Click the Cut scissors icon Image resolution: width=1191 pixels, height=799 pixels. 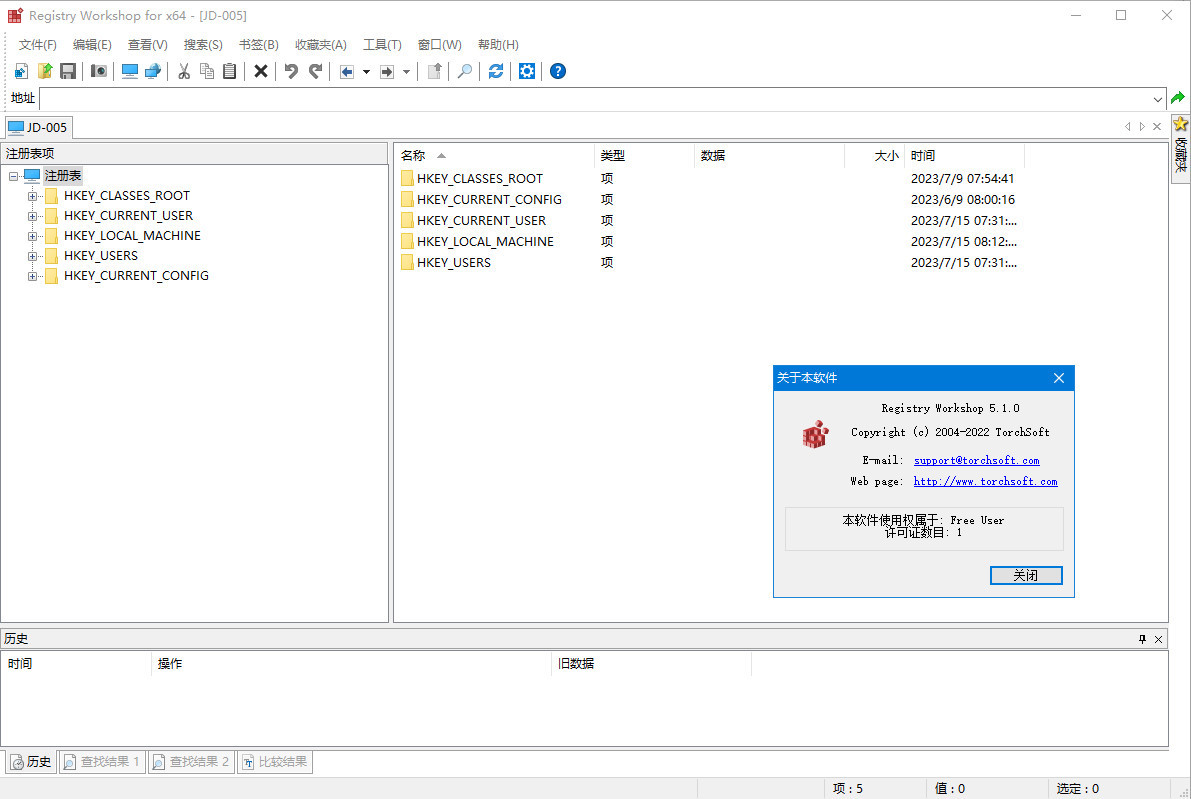184,71
